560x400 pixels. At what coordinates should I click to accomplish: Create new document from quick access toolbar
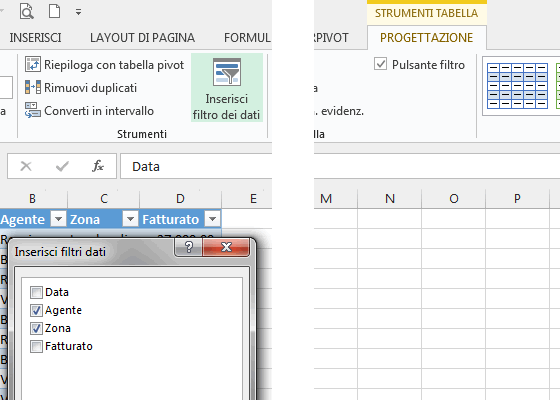(54, 11)
